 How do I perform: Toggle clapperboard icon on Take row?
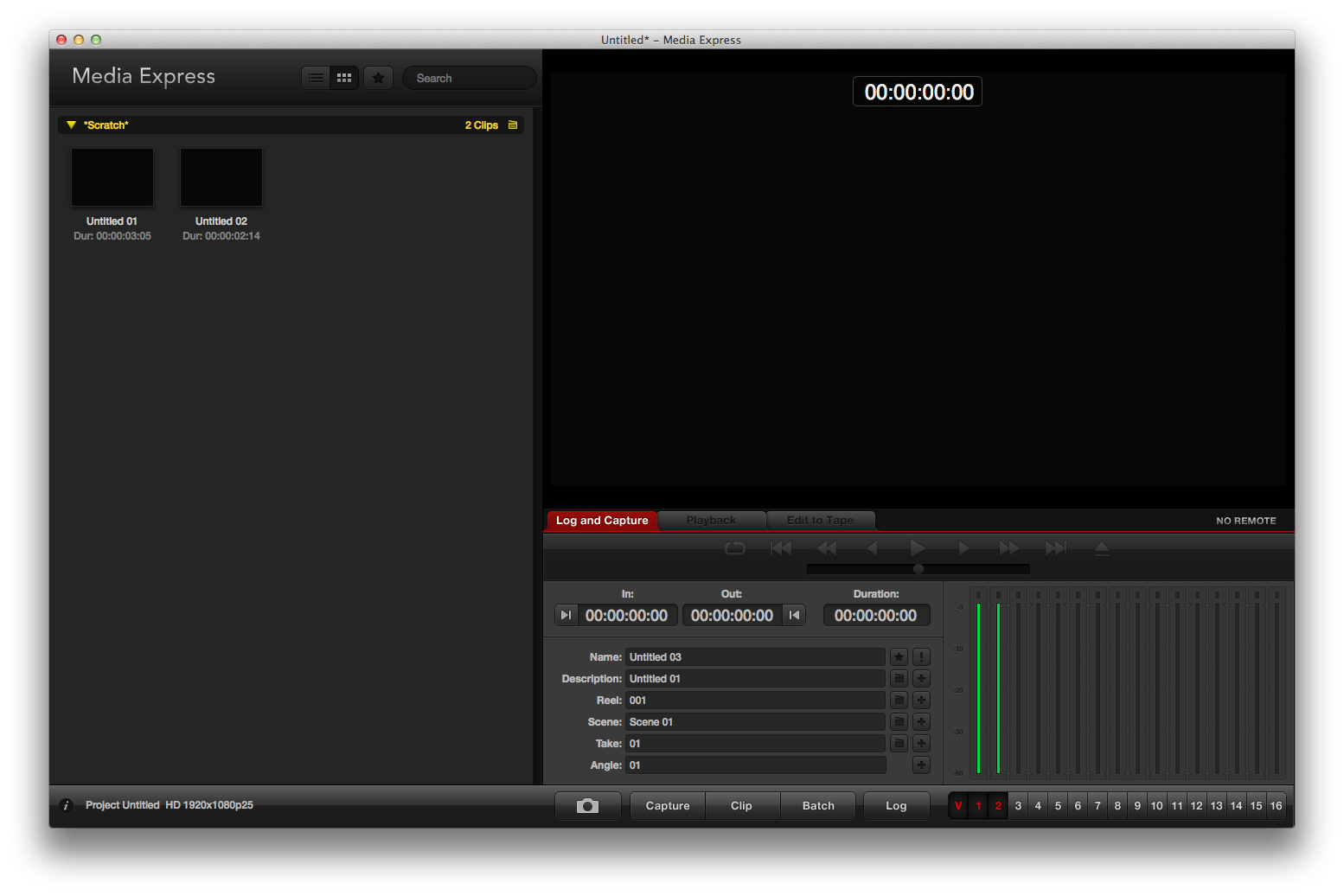(x=899, y=744)
